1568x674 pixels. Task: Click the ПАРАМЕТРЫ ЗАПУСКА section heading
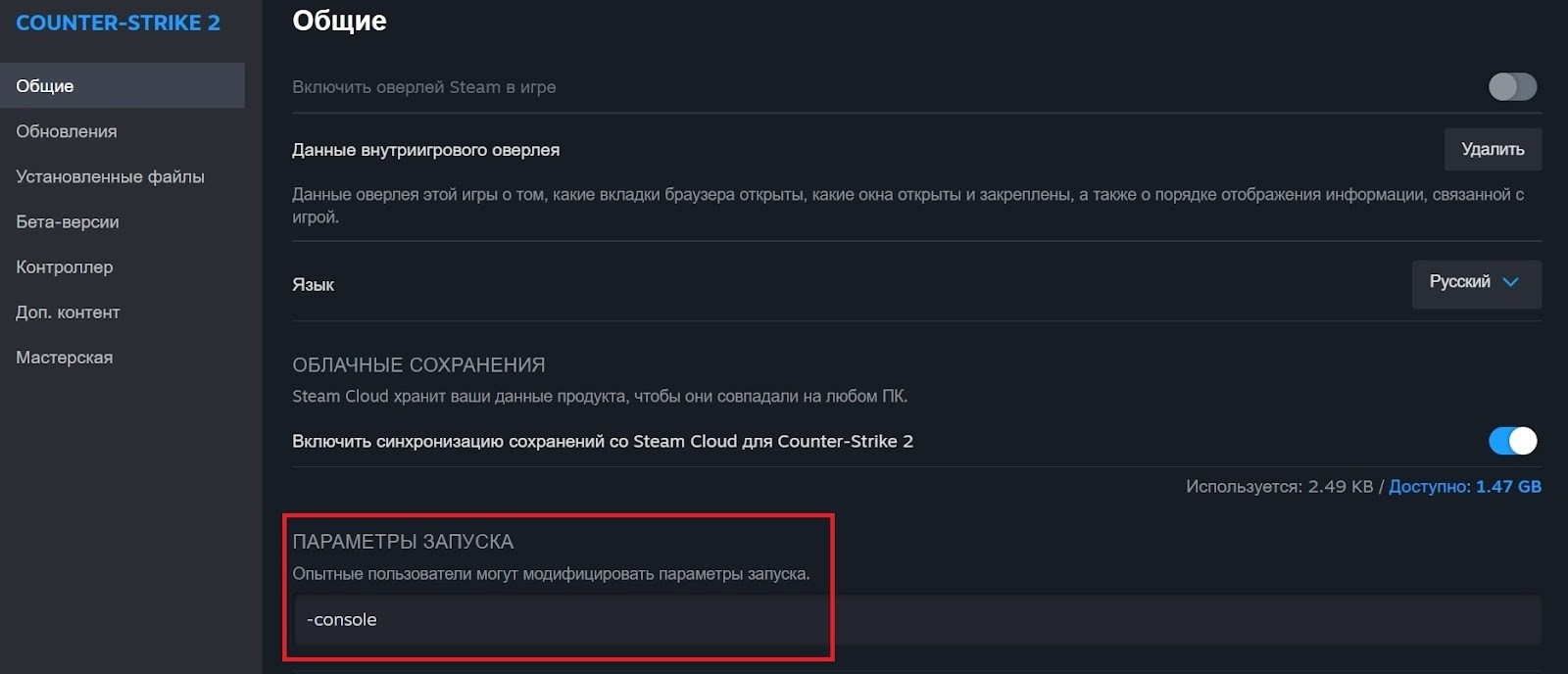[x=403, y=542]
